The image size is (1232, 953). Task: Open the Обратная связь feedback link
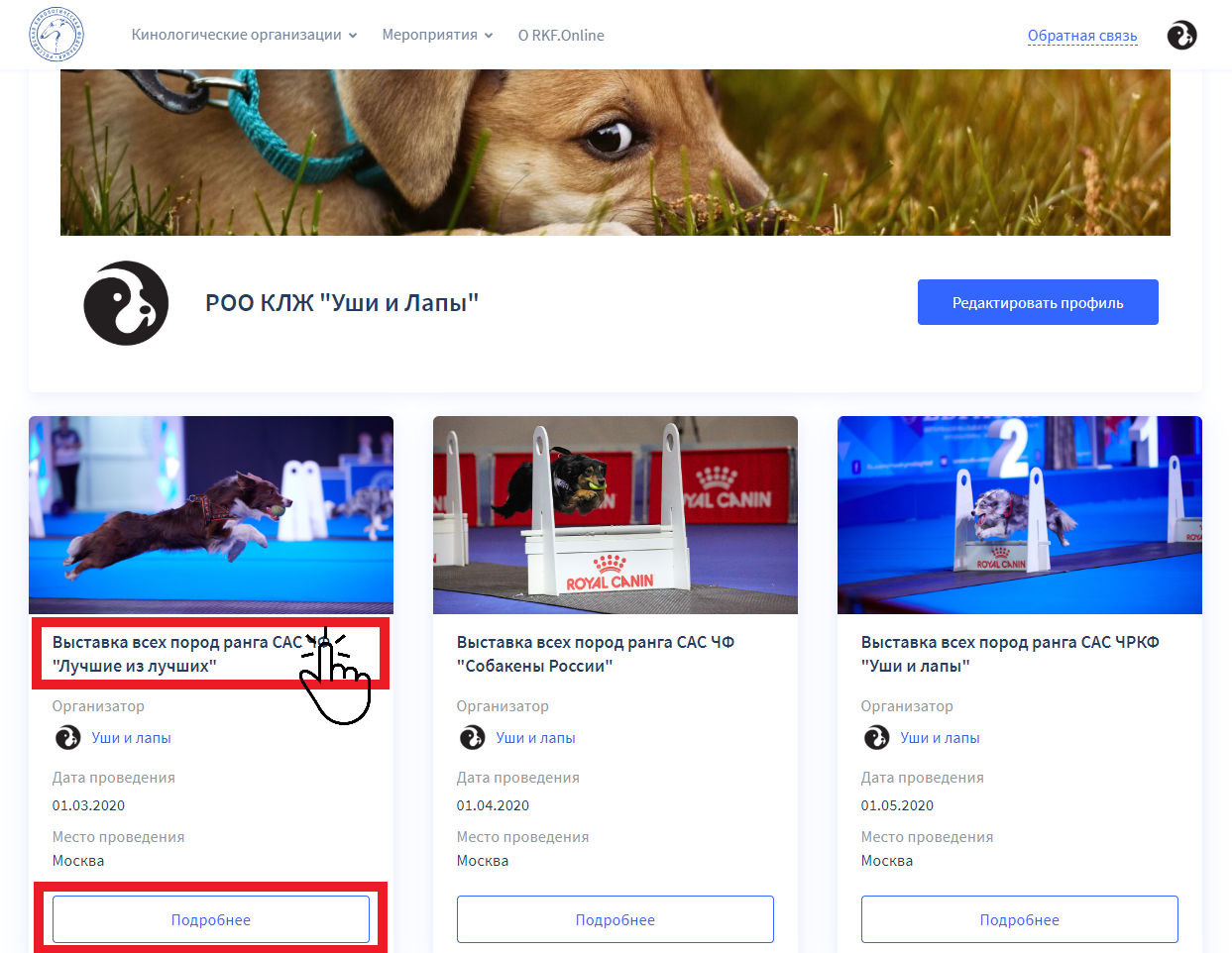point(1081,36)
